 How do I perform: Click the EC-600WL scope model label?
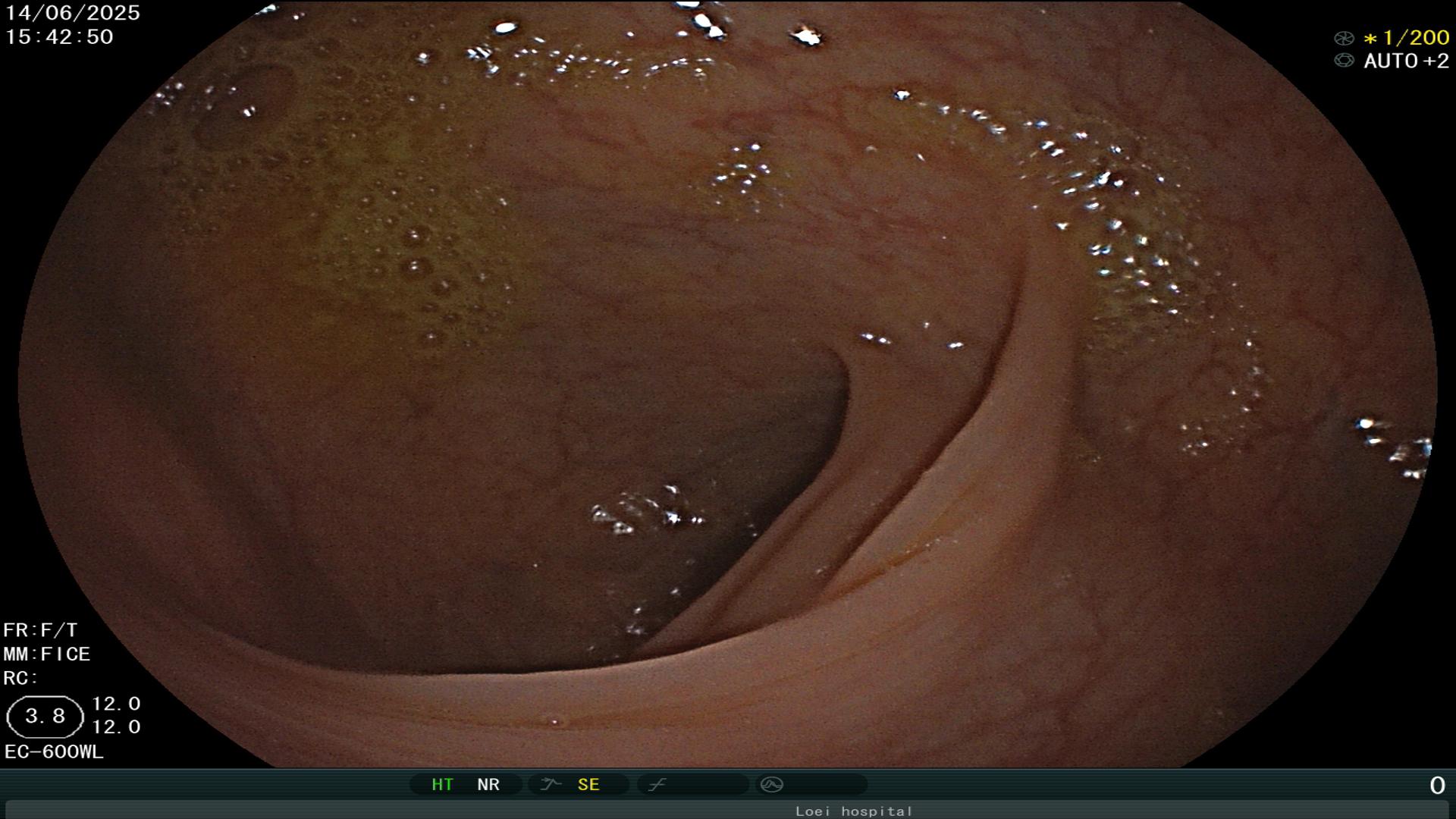(54, 752)
